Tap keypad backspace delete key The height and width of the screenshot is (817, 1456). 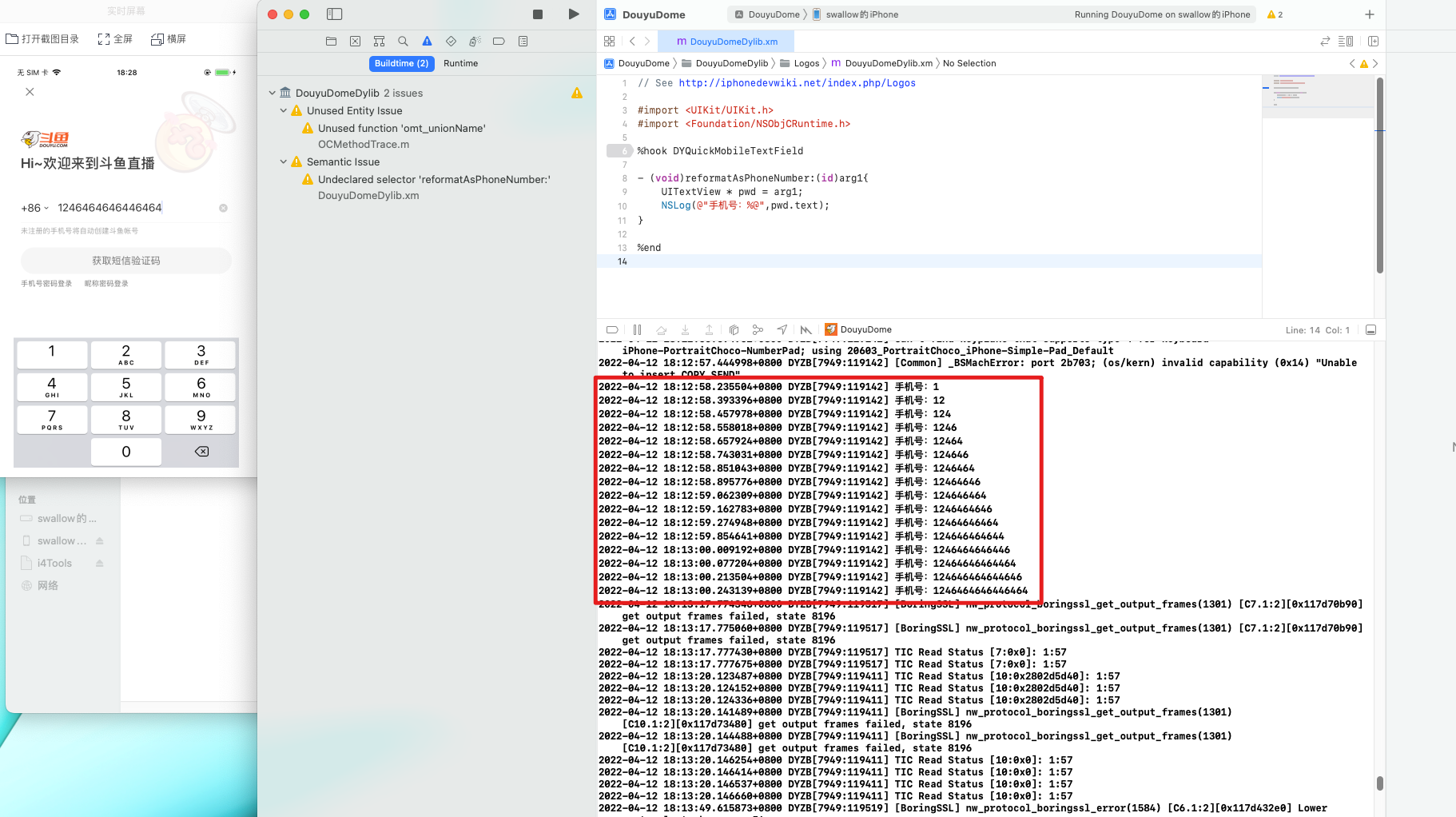(x=201, y=452)
